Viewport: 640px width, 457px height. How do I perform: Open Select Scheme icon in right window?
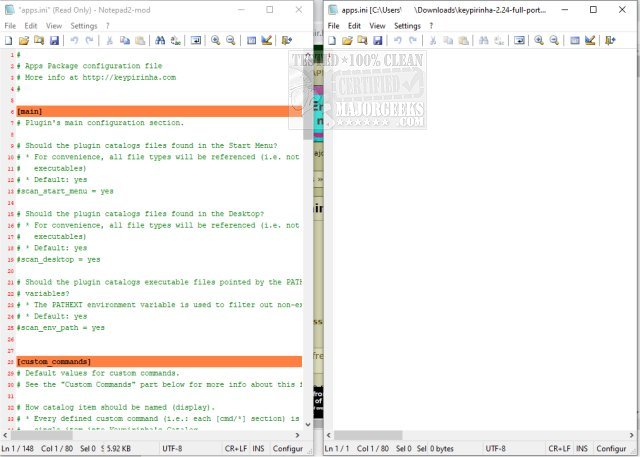(575, 40)
